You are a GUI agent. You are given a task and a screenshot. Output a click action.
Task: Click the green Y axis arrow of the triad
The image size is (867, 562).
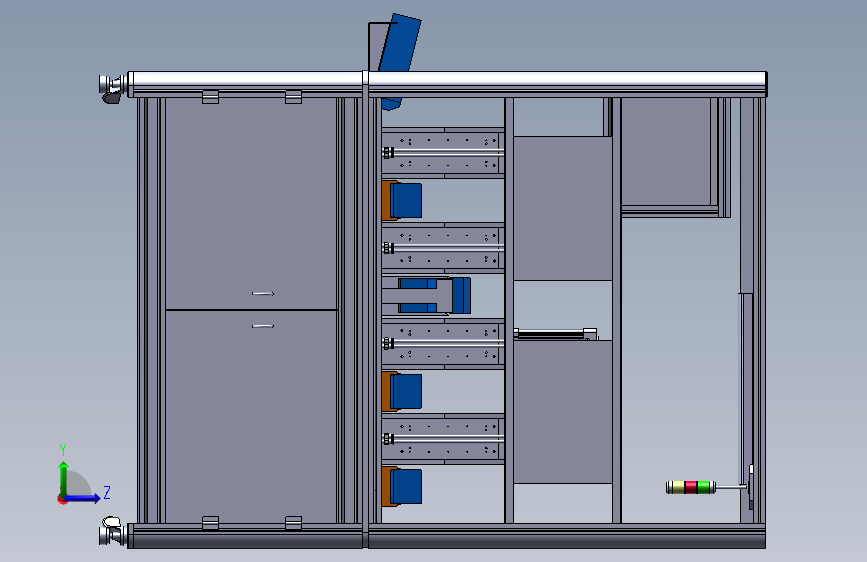(x=64, y=478)
